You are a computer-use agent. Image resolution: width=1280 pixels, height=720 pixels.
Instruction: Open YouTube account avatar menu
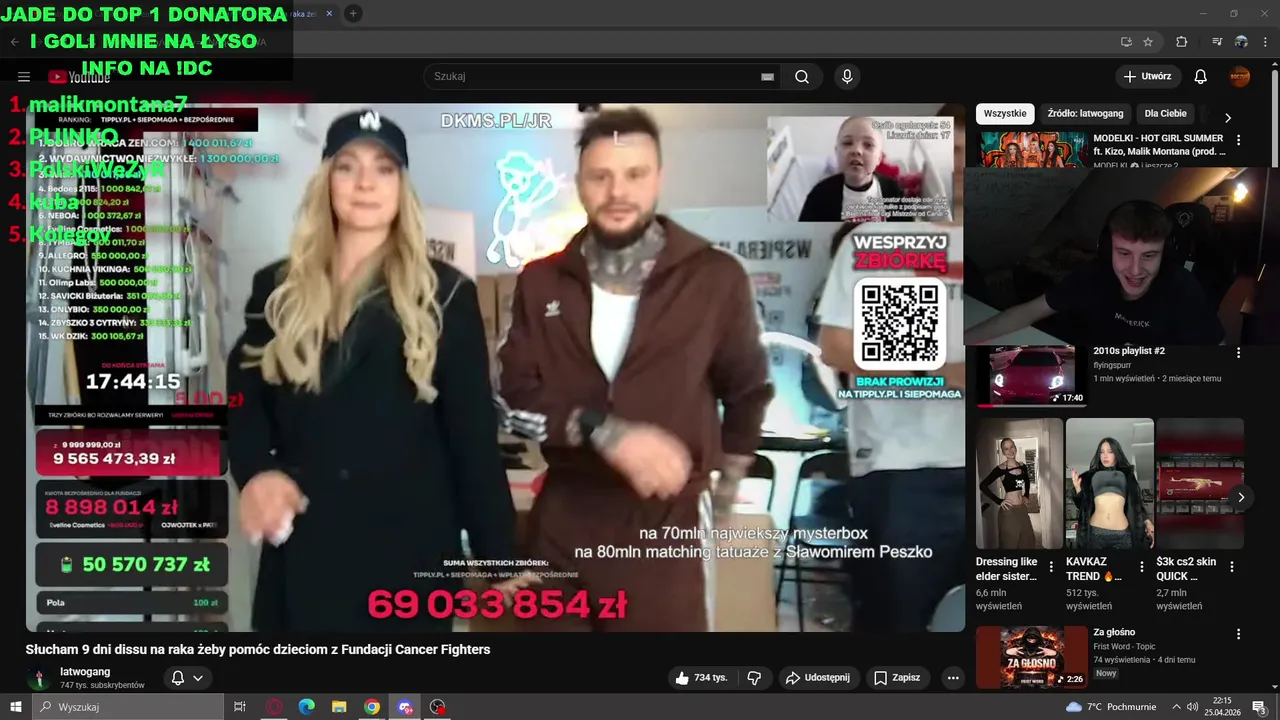click(1240, 76)
